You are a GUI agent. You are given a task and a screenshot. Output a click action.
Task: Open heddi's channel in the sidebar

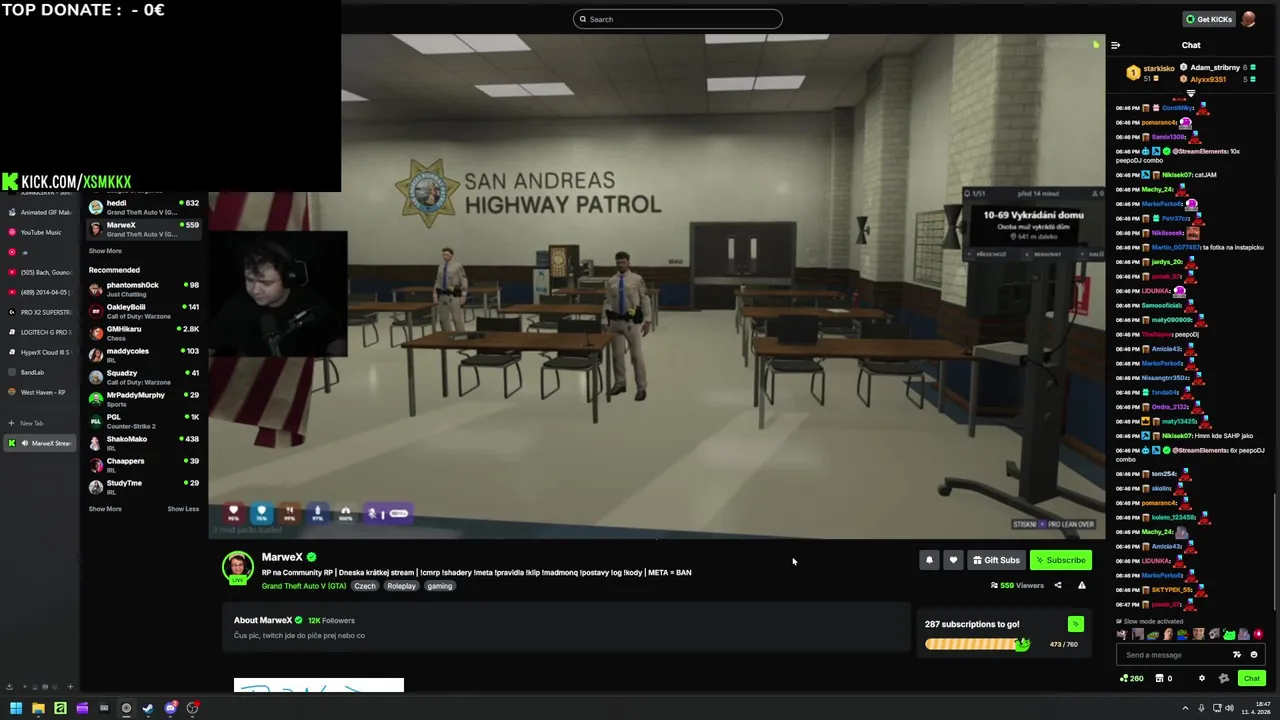[x=143, y=206]
